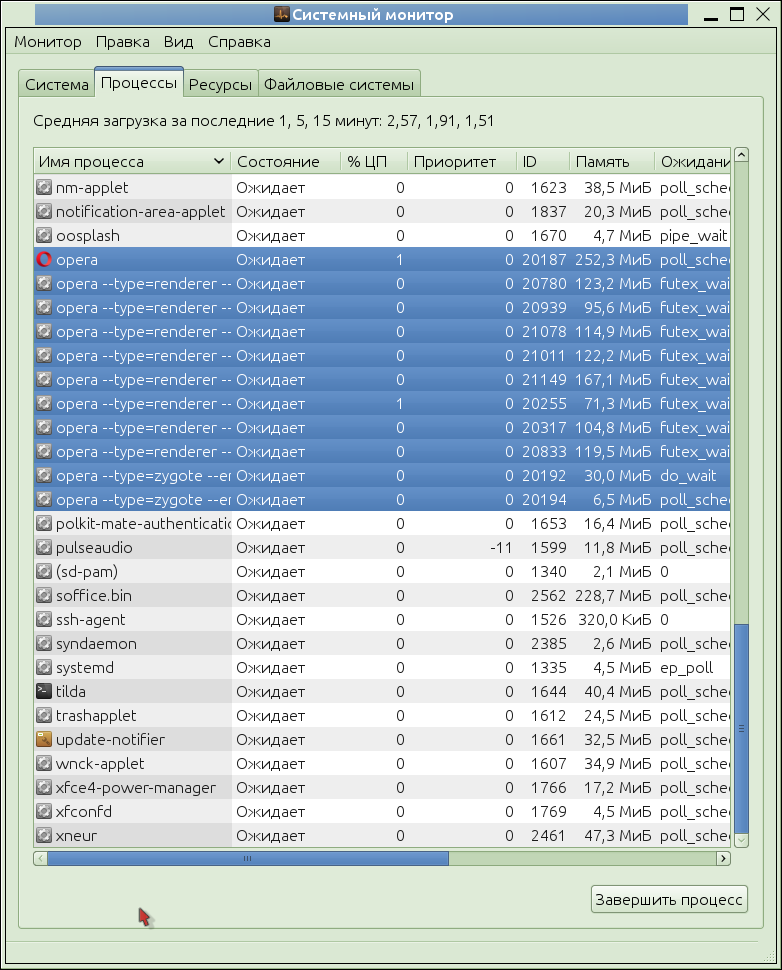Click the pulseaudio process icon

coord(44,547)
